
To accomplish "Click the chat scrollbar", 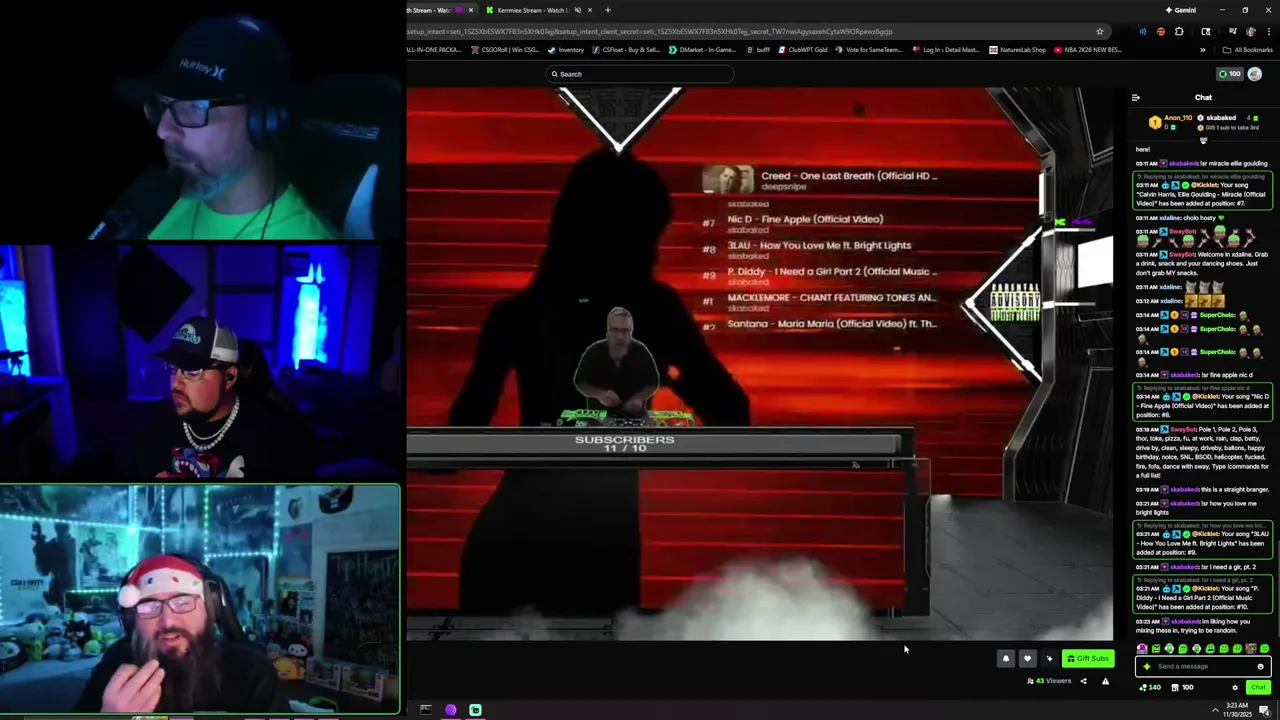I will [x=1277, y=590].
